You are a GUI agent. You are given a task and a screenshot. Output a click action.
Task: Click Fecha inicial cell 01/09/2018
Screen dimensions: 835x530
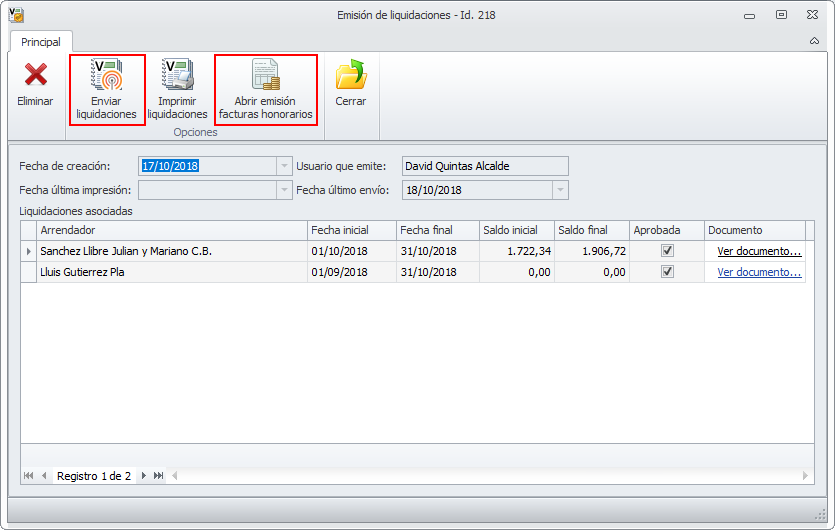(351, 272)
